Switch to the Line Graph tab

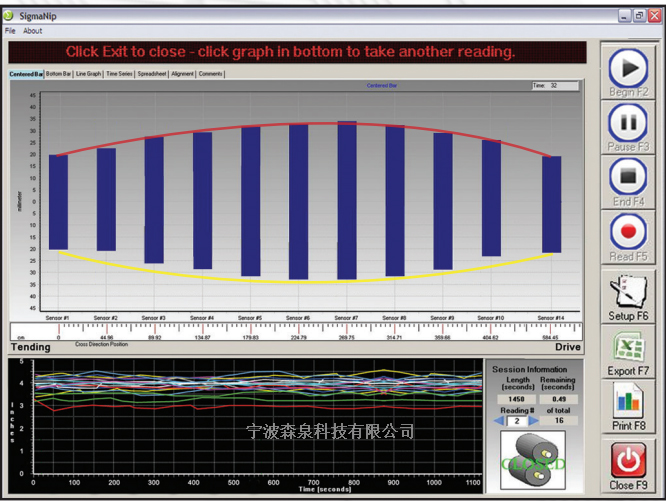[x=89, y=74]
